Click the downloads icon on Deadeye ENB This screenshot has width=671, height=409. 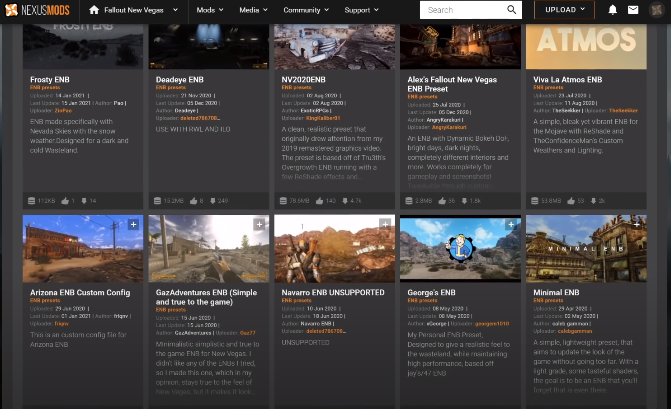[212, 201]
